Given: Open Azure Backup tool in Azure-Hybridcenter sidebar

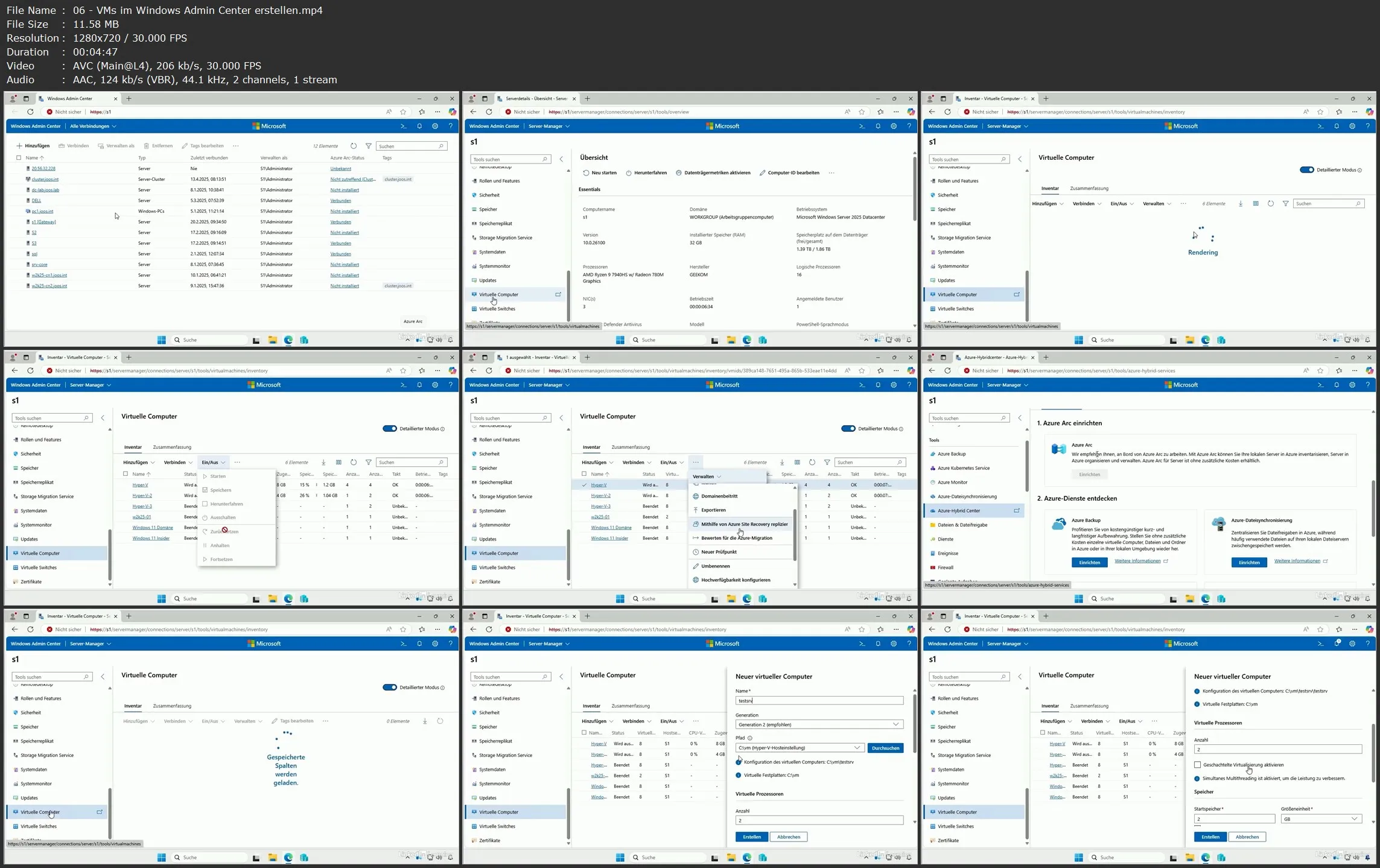Looking at the screenshot, I should coord(952,454).
